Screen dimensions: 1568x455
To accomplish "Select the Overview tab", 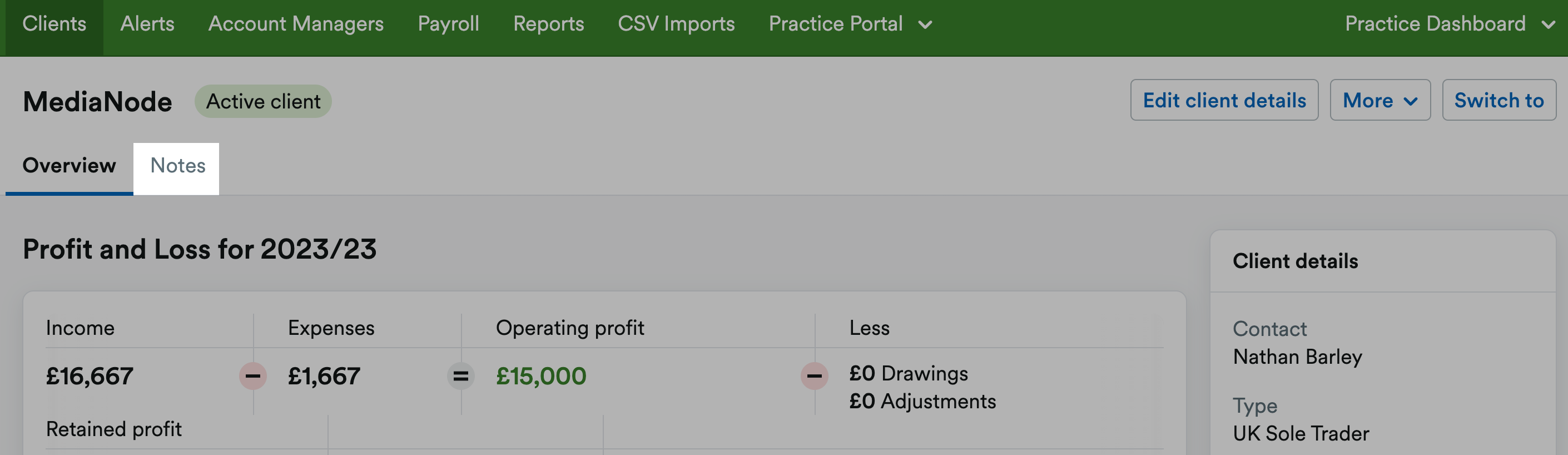I will point(69,165).
